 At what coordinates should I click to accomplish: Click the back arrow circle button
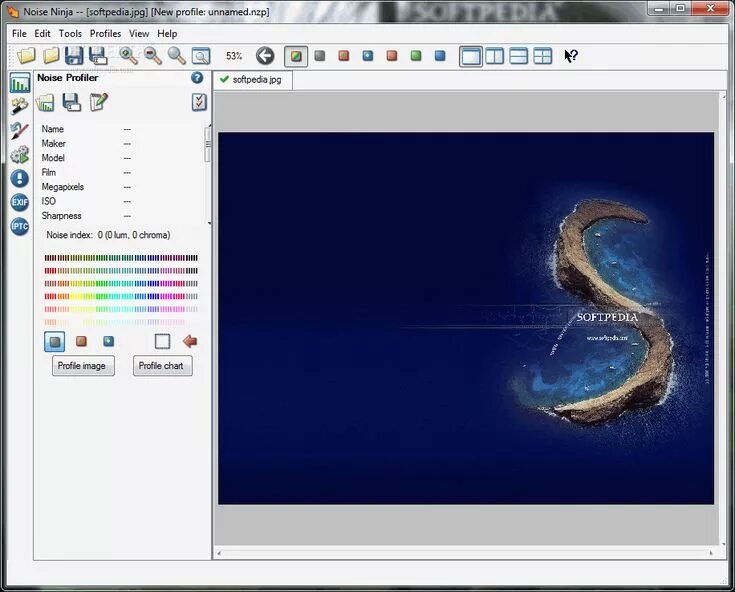coord(265,56)
